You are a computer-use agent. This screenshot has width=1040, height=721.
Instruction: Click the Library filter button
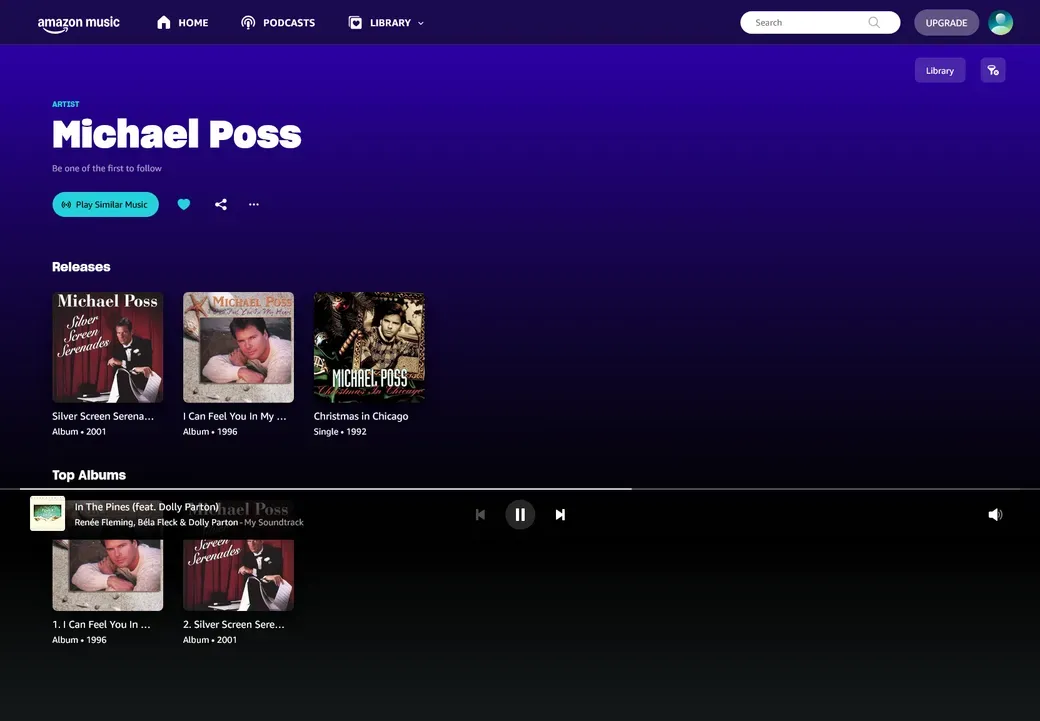[x=939, y=70]
